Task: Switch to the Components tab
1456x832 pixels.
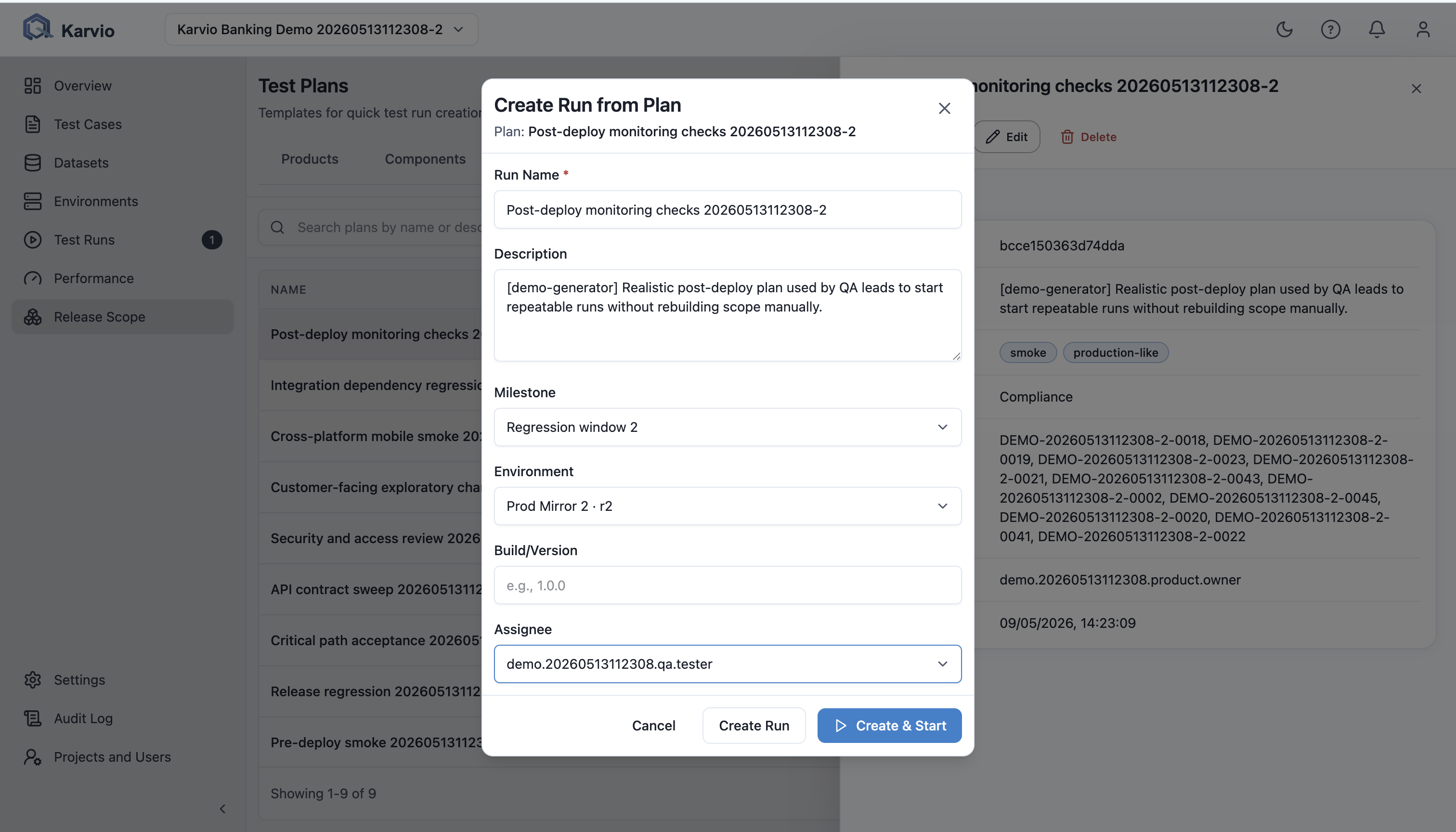Action: (x=425, y=159)
